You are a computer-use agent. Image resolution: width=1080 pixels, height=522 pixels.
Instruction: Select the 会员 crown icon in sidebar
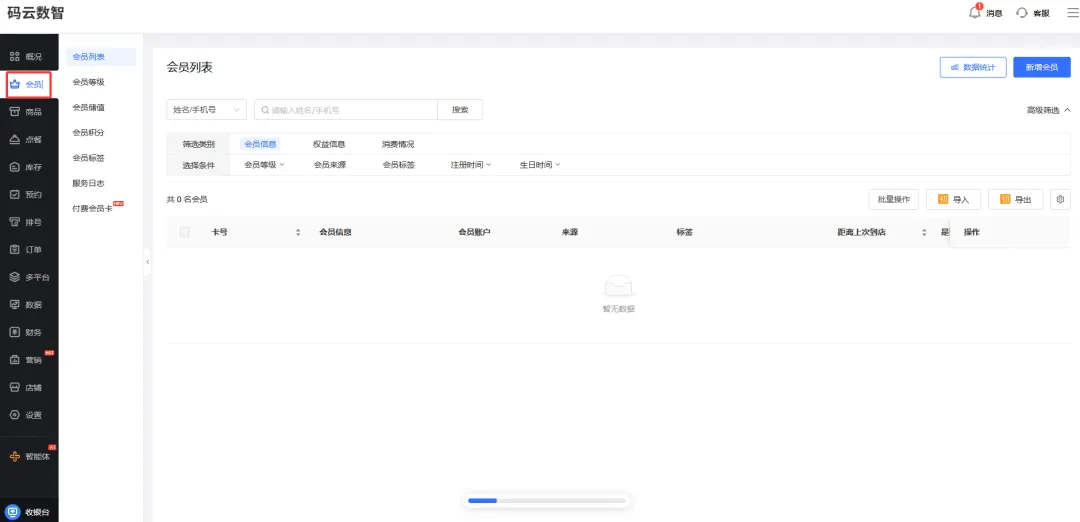(x=14, y=84)
